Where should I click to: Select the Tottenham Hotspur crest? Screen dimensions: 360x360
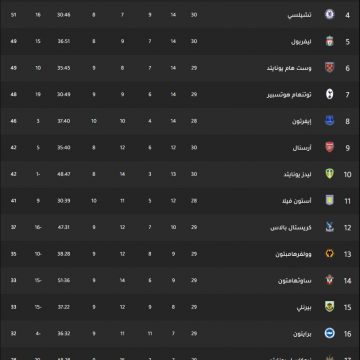[329, 94]
